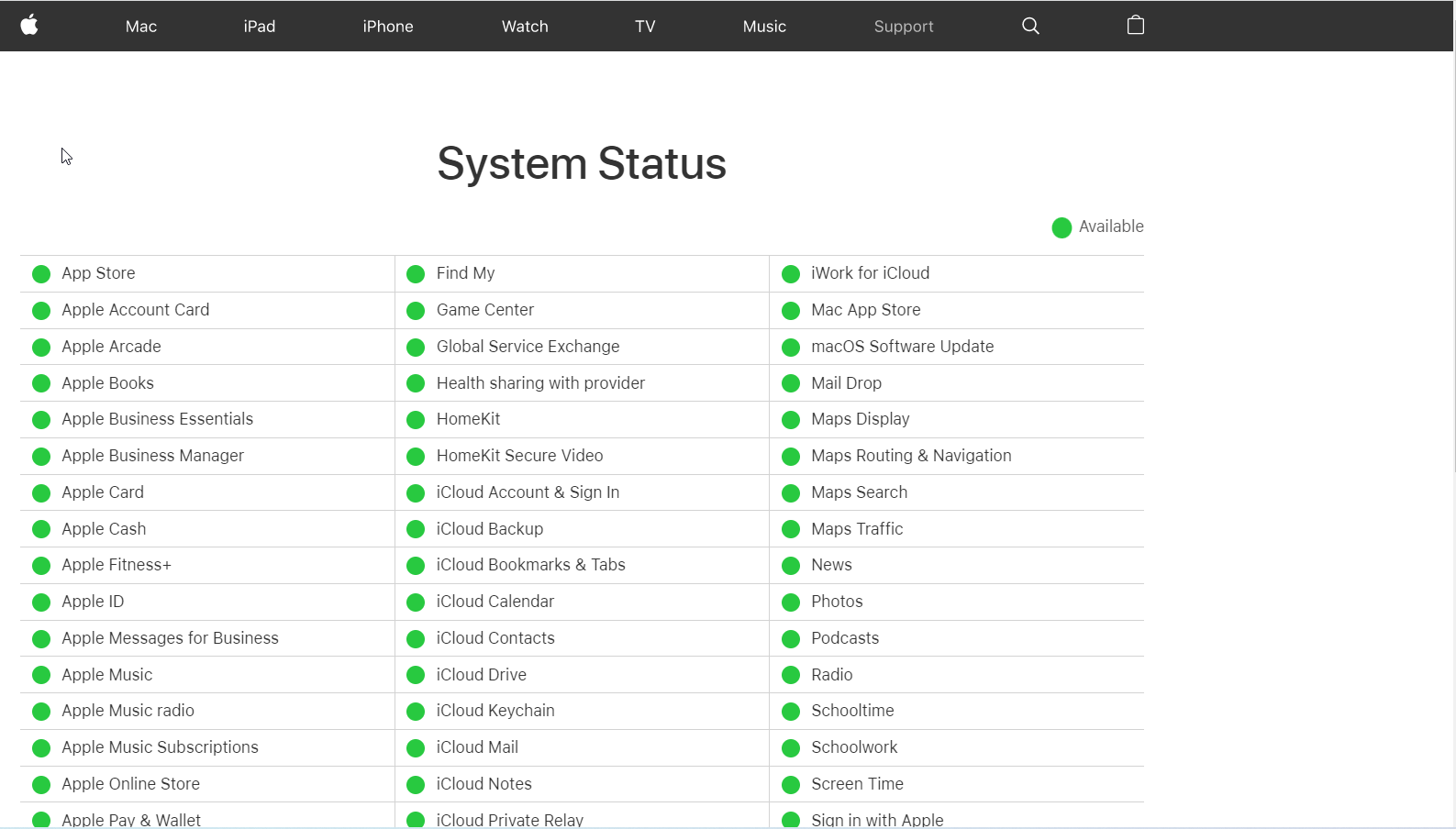Click the green dot beside HomeKit
This screenshot has width=1456, height=829.
pos(416,420)
